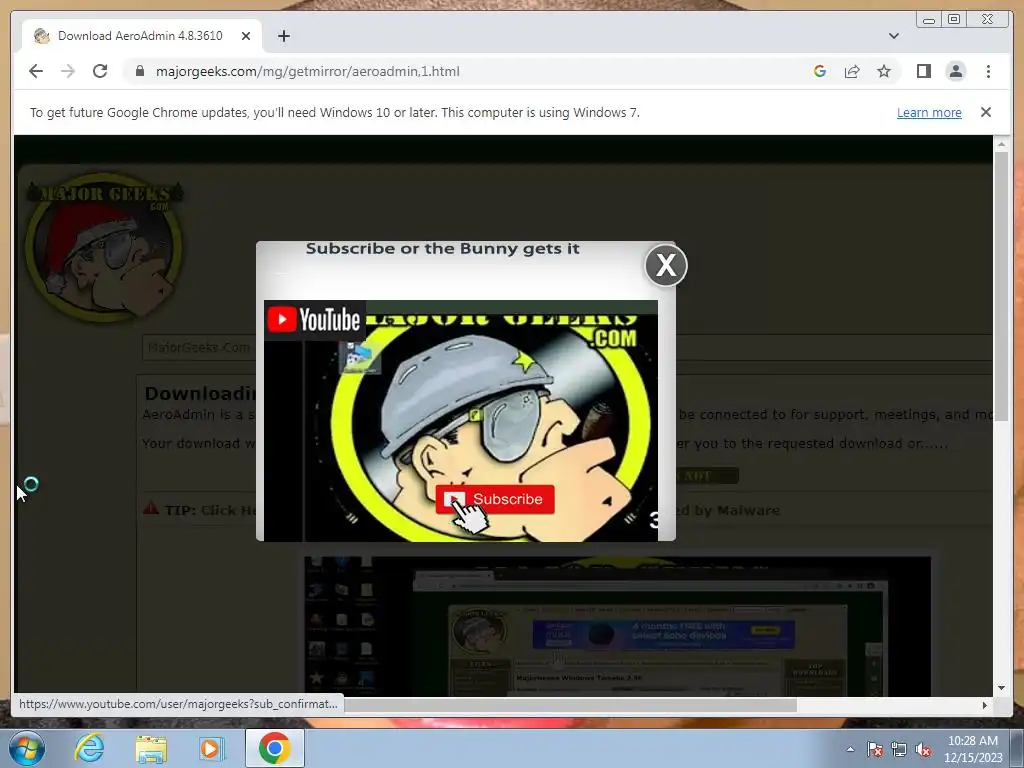
Task: Open the Chrome profile avatar
Action: (955, 71)
